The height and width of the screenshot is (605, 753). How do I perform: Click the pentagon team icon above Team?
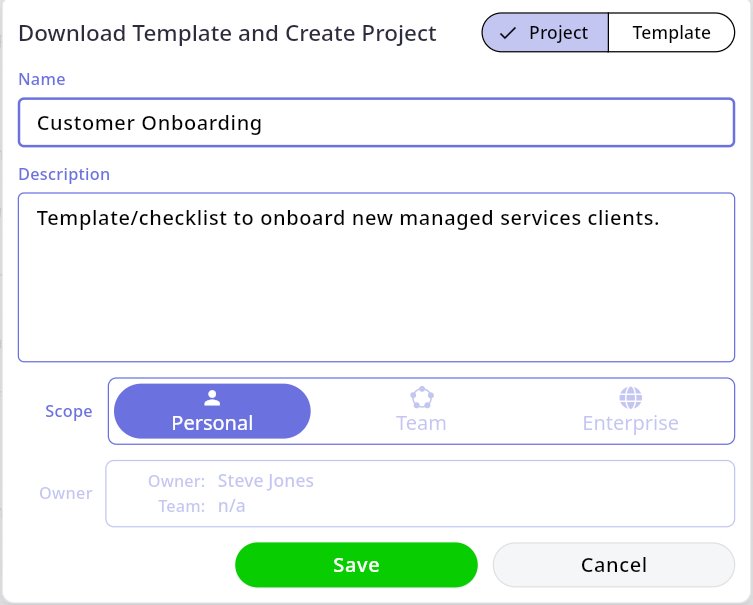click(421, 397)
